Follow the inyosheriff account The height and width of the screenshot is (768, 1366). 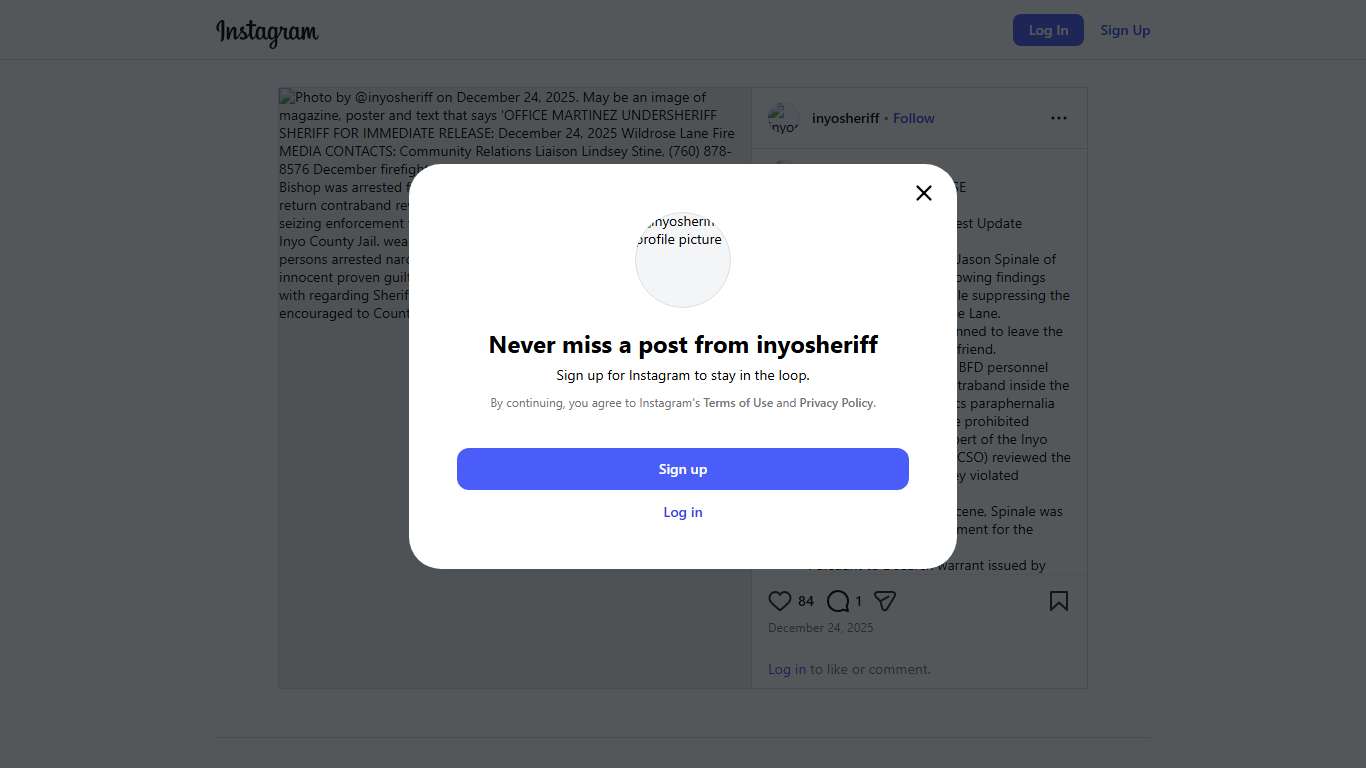[x=913, y=118]
